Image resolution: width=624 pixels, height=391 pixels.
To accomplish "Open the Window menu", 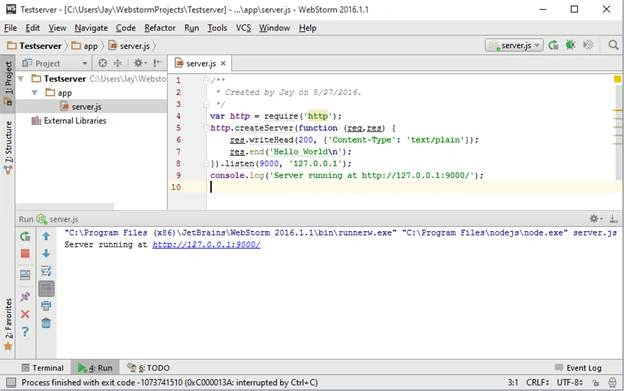I will click(x=274, y=28).
